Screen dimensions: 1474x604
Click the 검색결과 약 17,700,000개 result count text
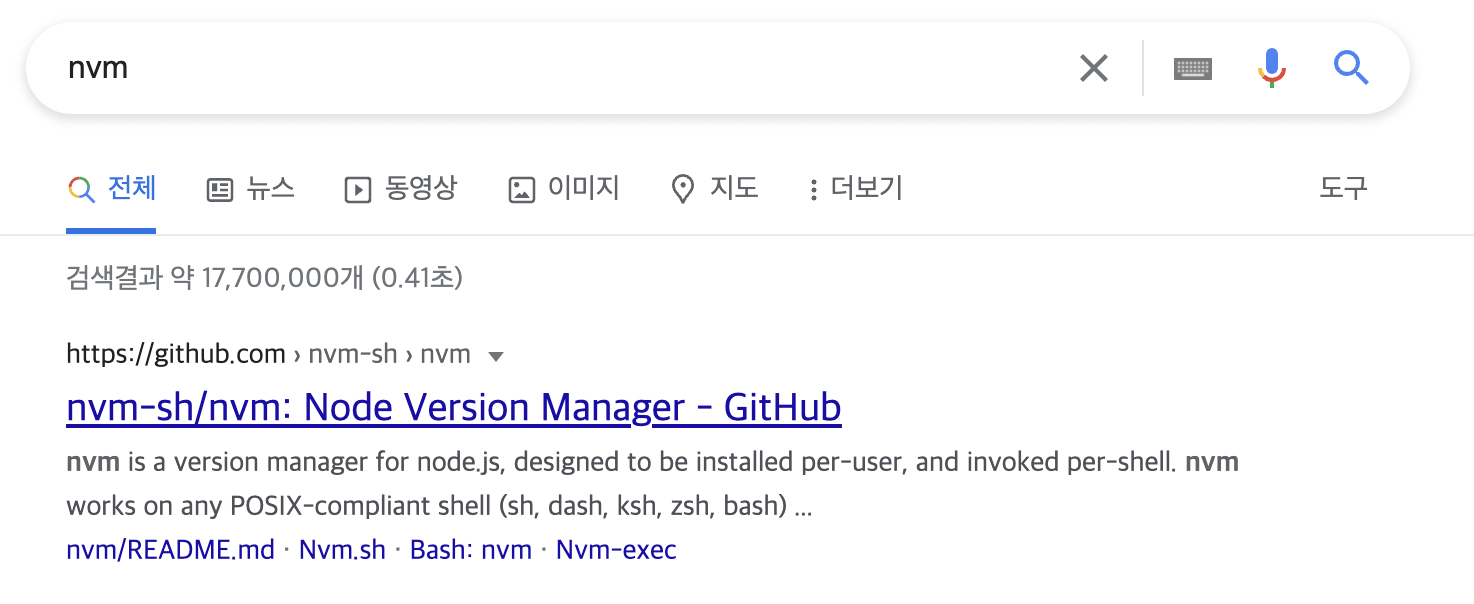(x=264, y=278)
